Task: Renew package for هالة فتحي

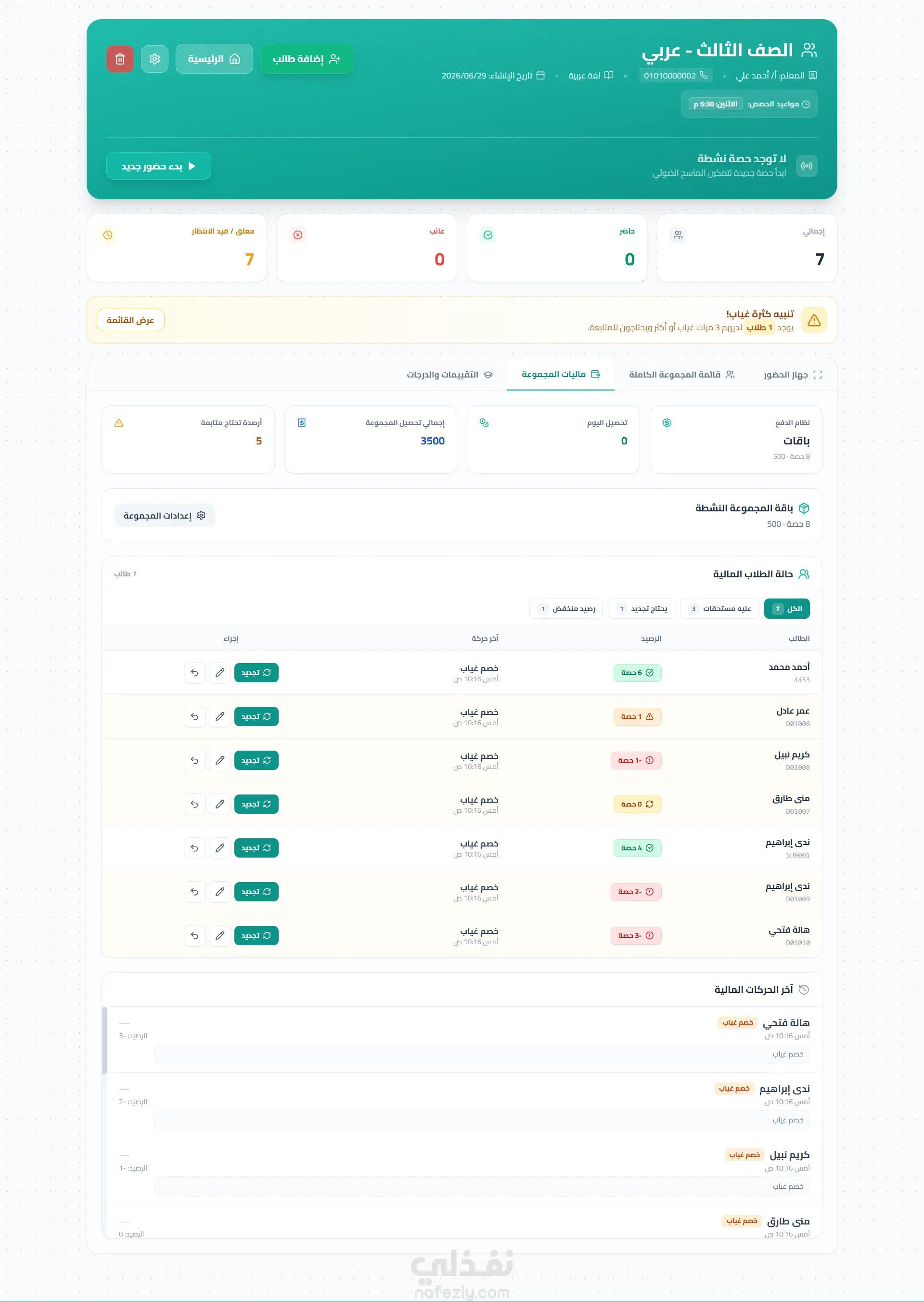Action: pyautogui.click(x=256, y=936)
